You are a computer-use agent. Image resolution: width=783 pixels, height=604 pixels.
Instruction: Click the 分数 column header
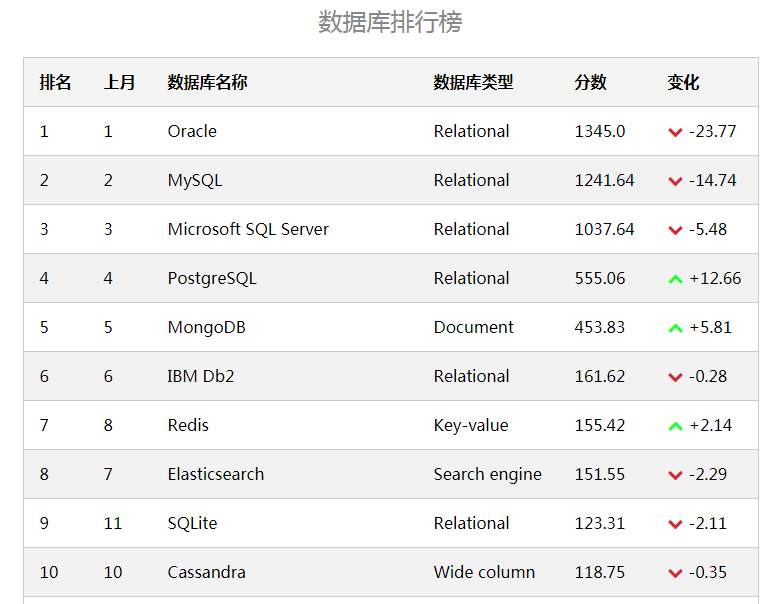(x=590, y=82)
